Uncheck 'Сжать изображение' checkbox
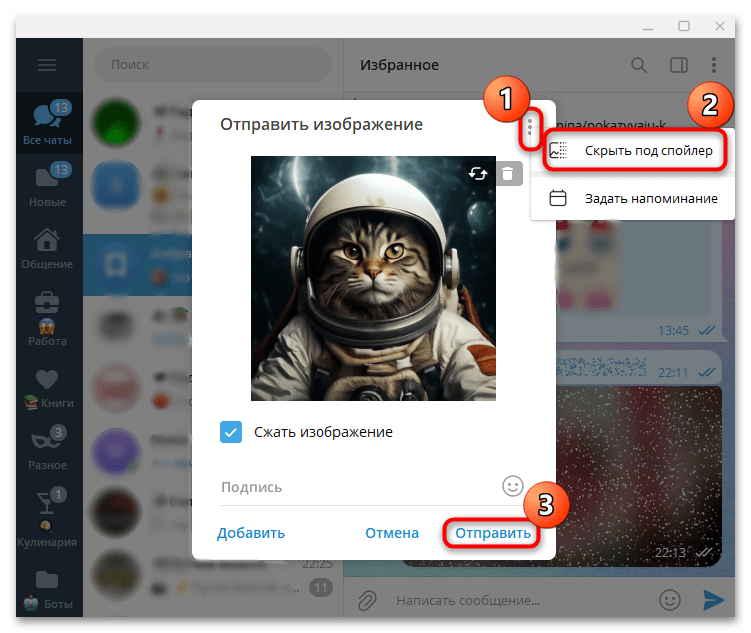Image resolution: width=751 pixels, height=633 pixels. pyautogui.click(x=231, y=432)
